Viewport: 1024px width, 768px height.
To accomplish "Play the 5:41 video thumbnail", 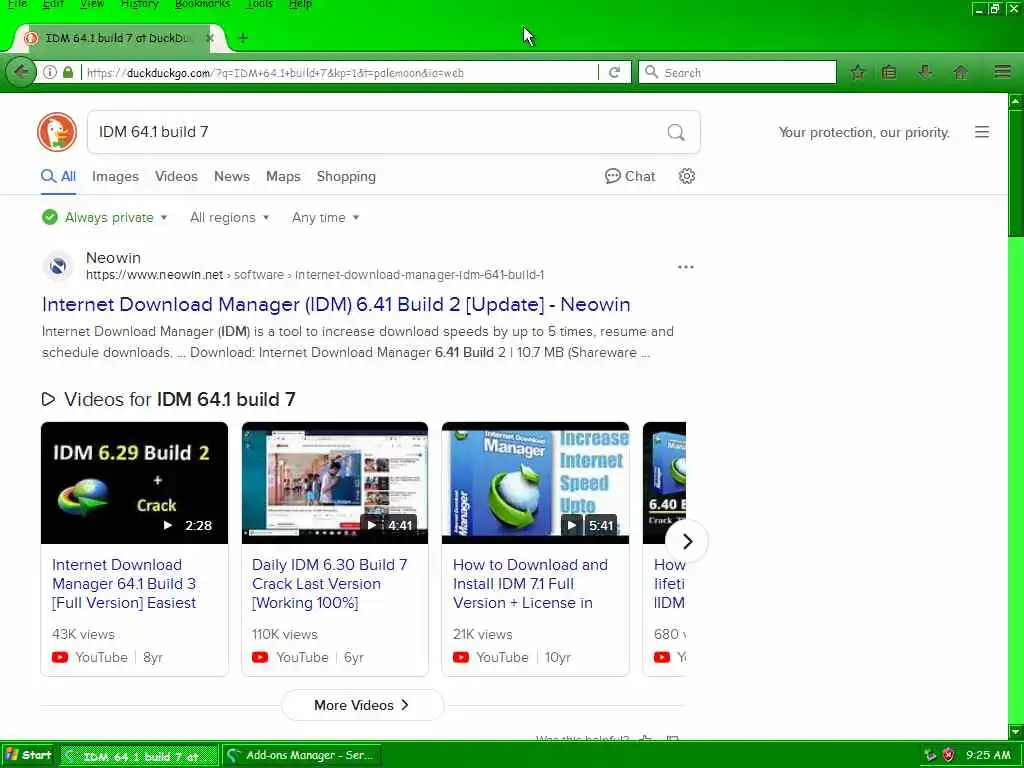I will [536, 483].
